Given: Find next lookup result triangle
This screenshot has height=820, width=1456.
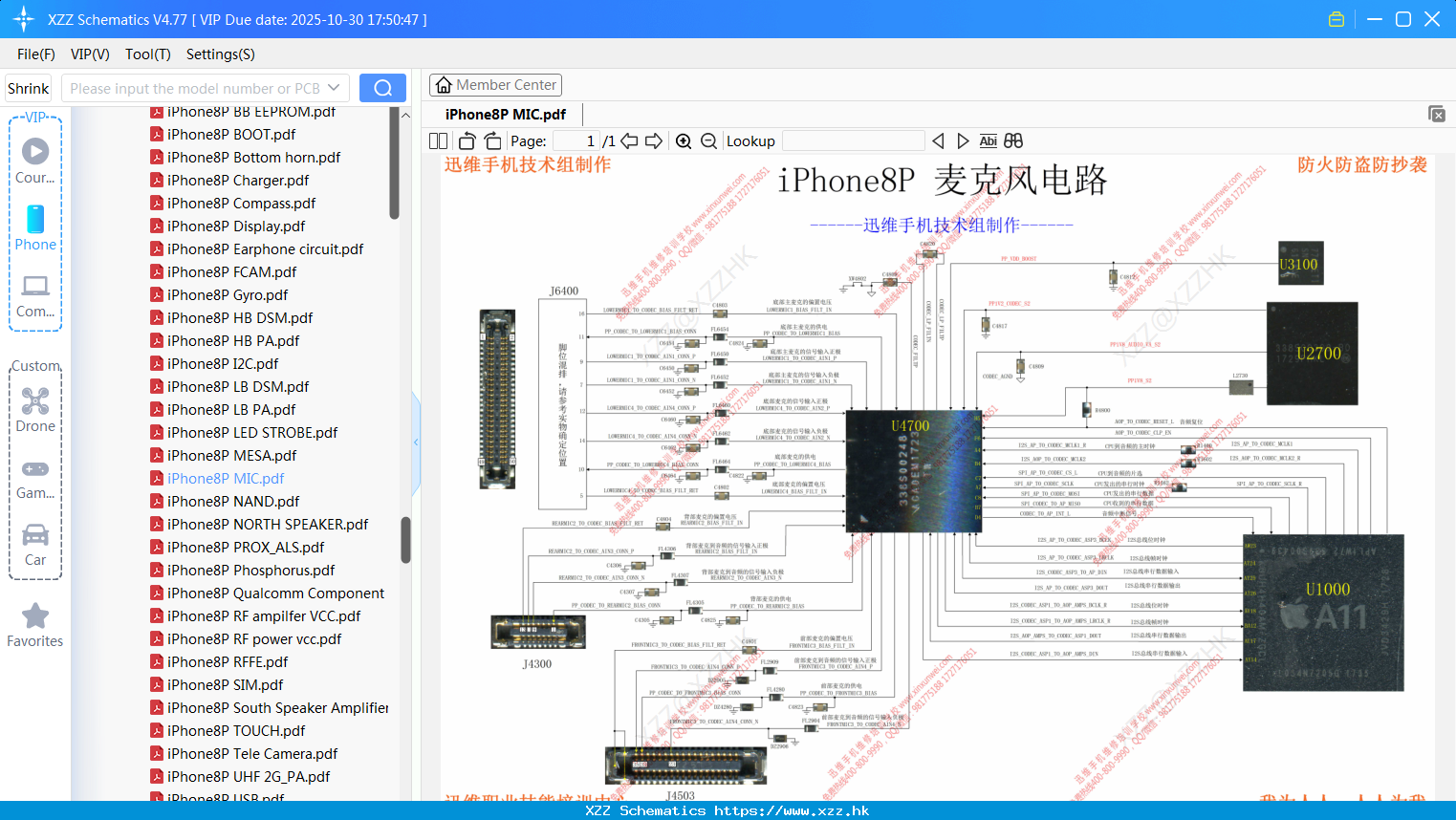Looking at the screenshot, I should coord(963,140).
